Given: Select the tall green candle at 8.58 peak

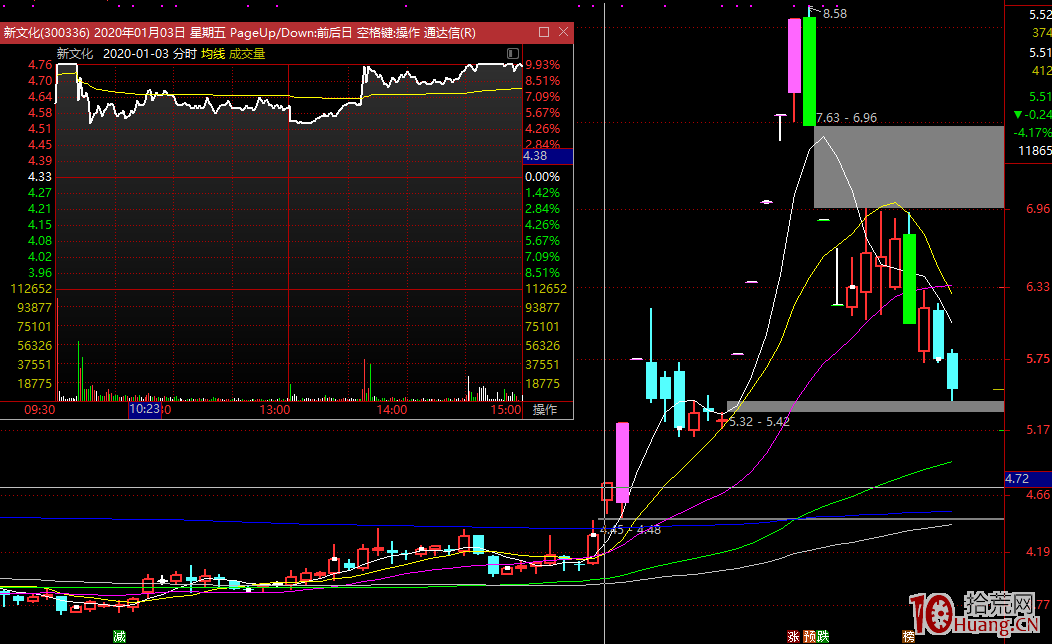Looking at the screenshot, I should coord(809,70).
